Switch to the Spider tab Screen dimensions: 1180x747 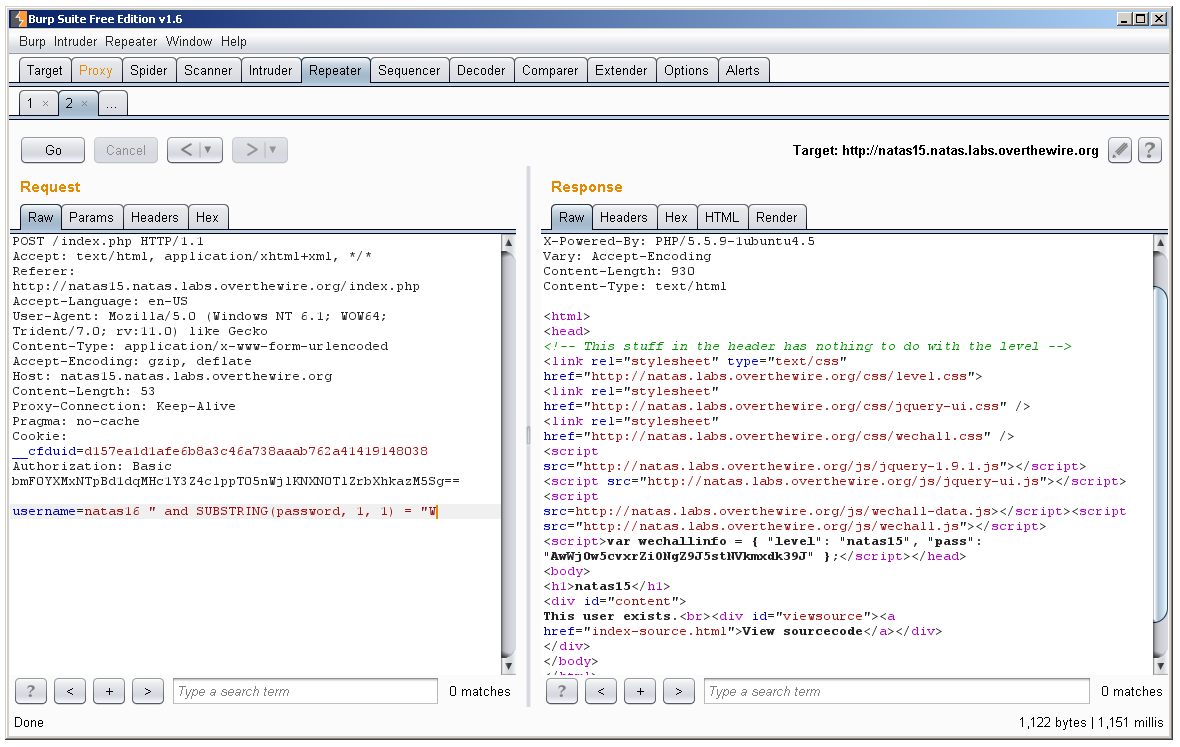pyautogui.click(x=148, y=70)
